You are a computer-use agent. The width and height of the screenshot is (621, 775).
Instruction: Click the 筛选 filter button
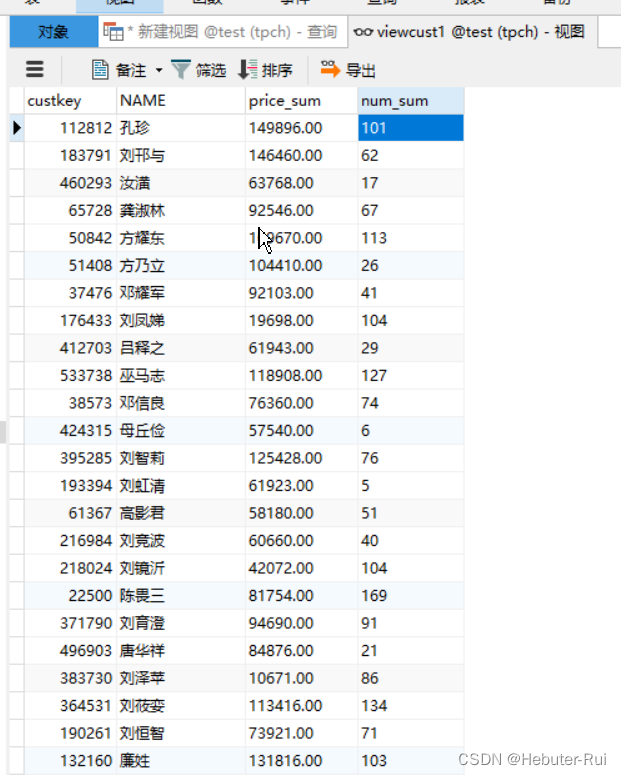(x=199, y=70)
